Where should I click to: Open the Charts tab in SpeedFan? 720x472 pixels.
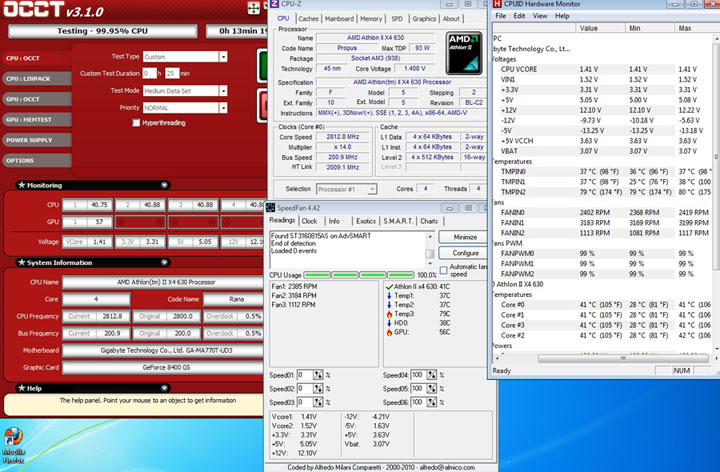429,221
